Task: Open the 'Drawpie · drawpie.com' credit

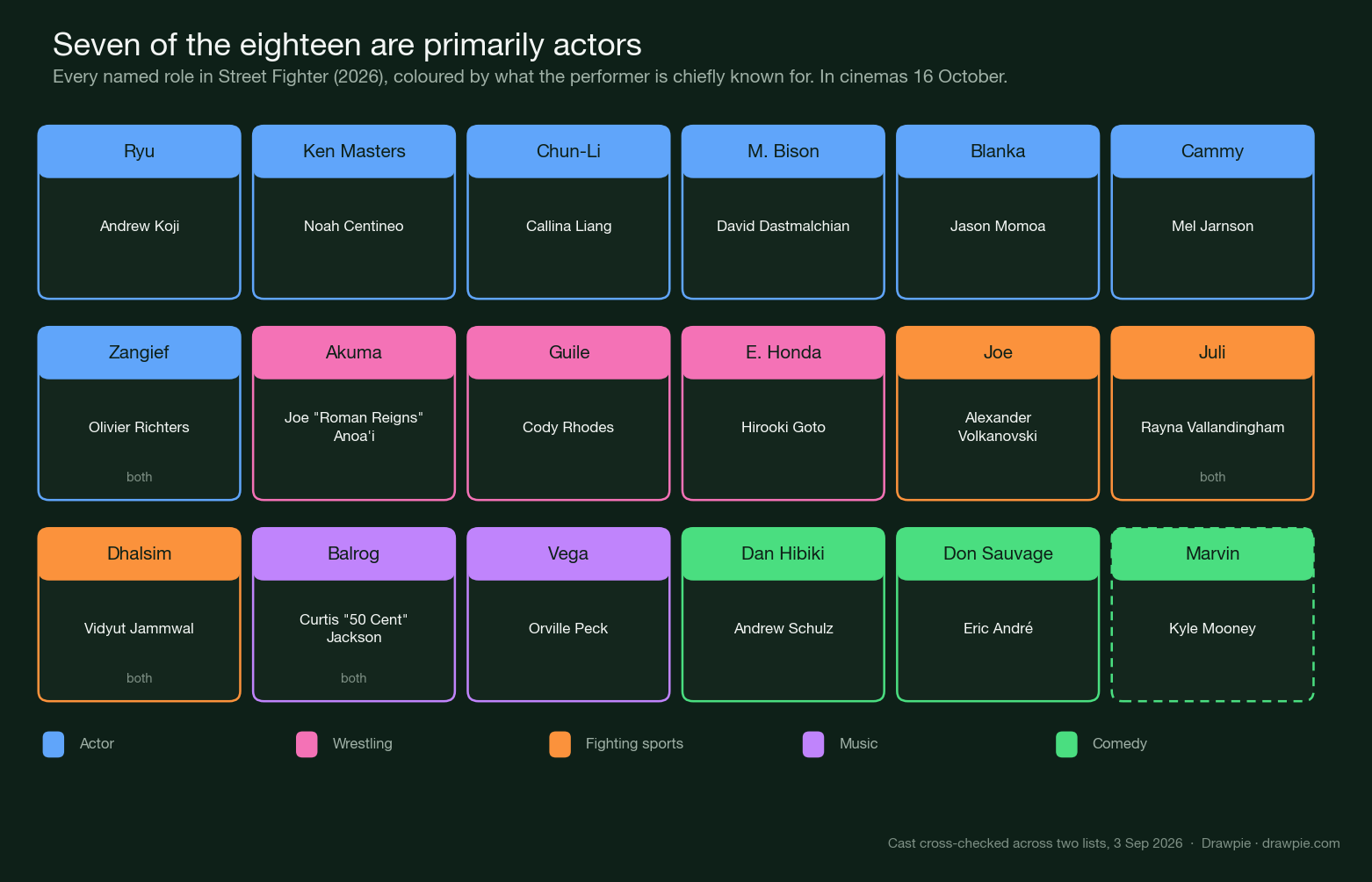Action: 1270,843
